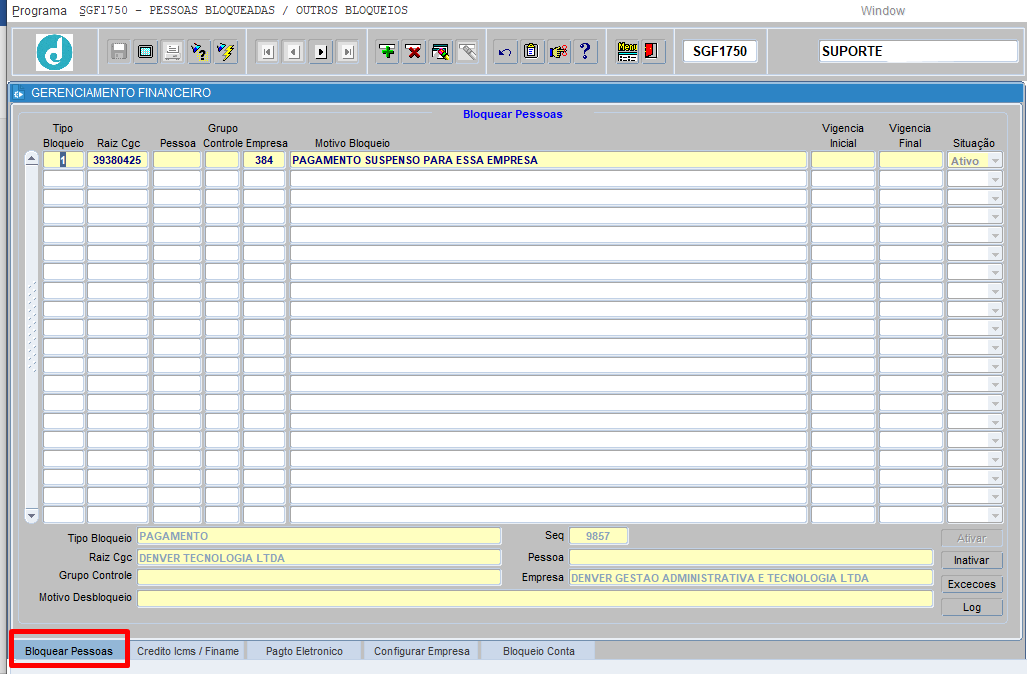Open the Configurar Empresa tab
1027x674 pixels.
pyautogui.click(x=421, y=651)
